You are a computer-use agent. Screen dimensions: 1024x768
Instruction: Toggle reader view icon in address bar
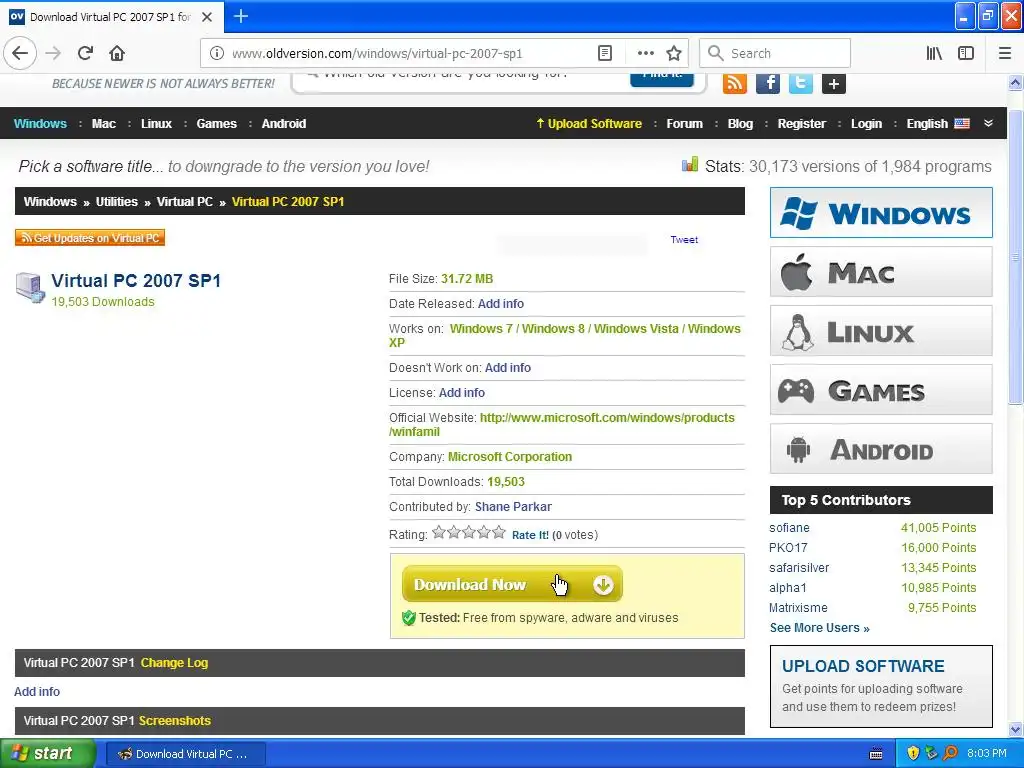605,54
